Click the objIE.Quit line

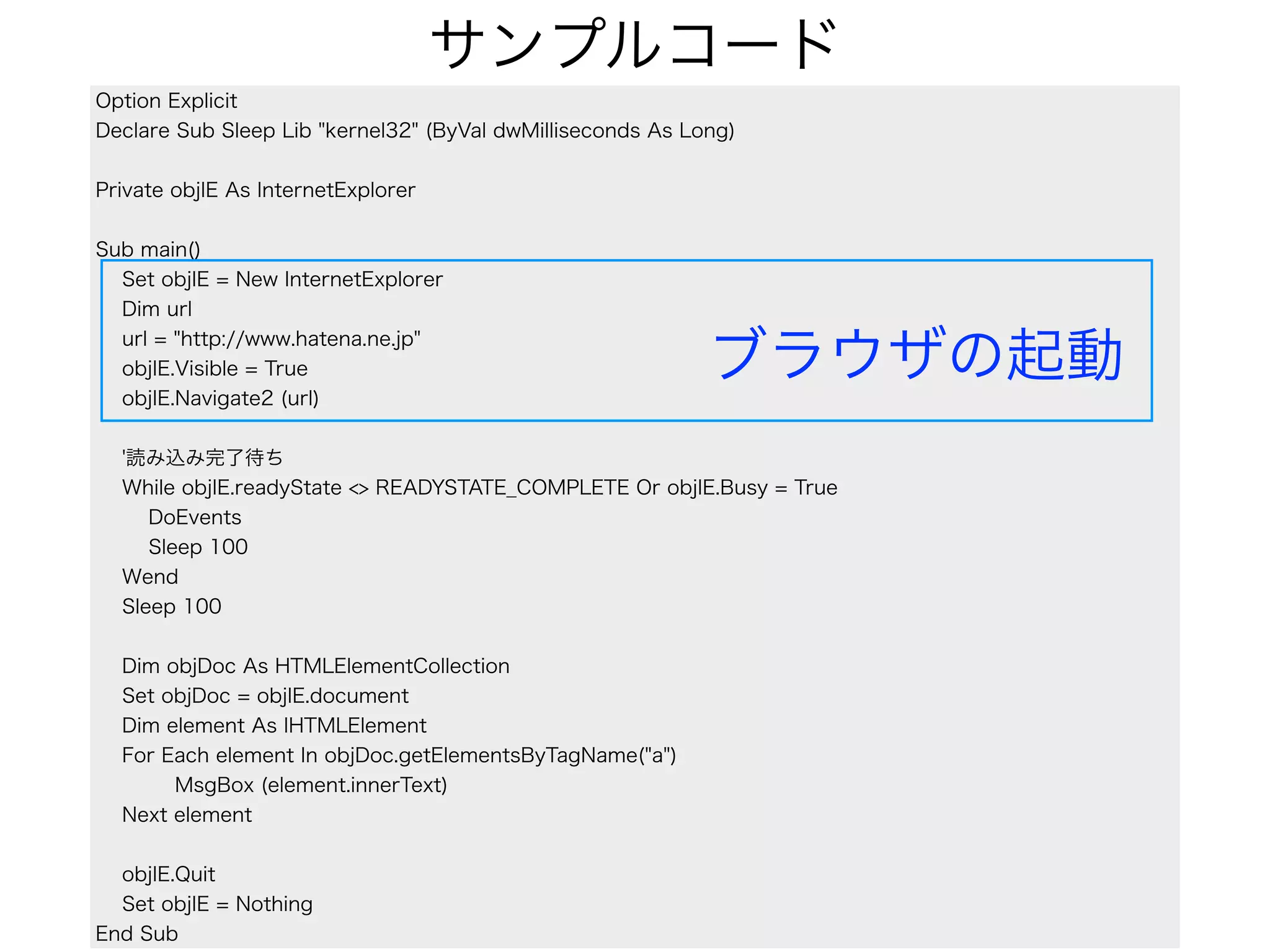pos(169,874)
